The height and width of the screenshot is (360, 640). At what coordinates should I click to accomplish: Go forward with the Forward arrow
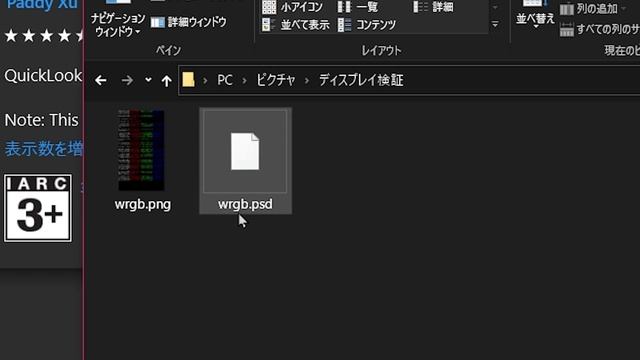pyautogui.click(x=127, y=80)
